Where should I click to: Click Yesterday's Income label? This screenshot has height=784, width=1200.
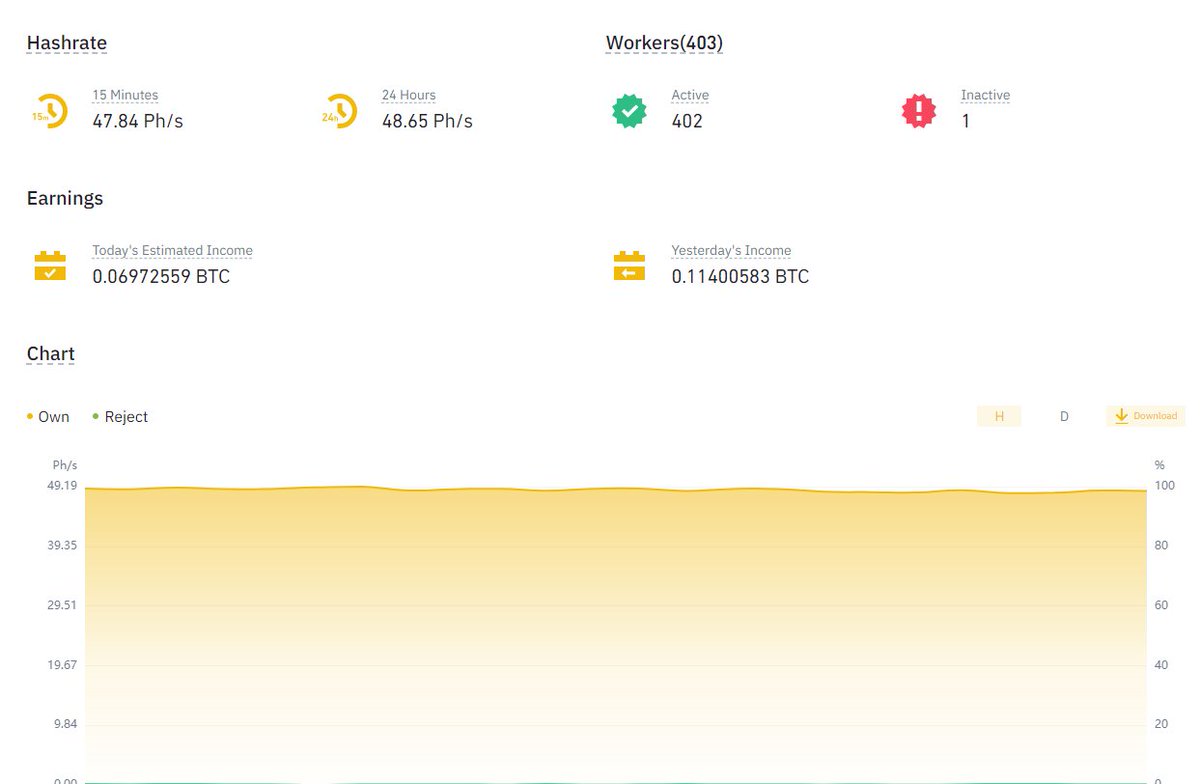point(731,251)
